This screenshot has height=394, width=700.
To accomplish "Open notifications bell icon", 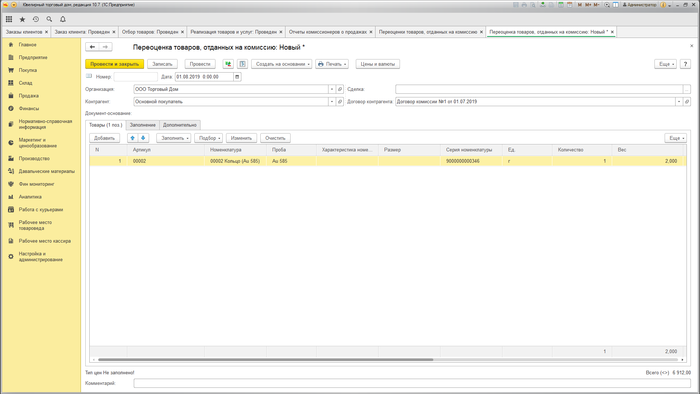I will pyautogui.click(x=63, y=19).
